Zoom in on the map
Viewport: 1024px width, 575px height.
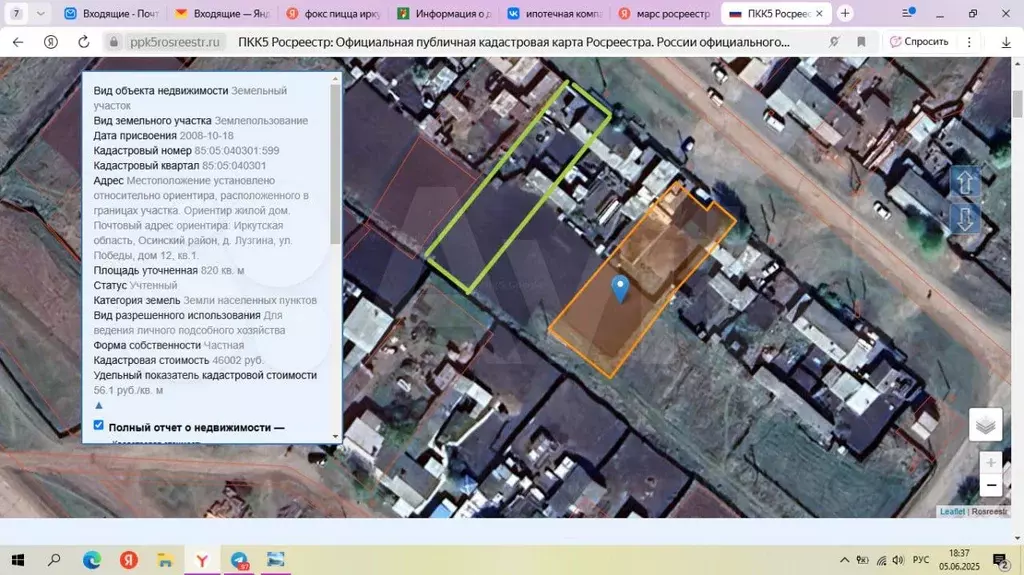tap(991, 462)
